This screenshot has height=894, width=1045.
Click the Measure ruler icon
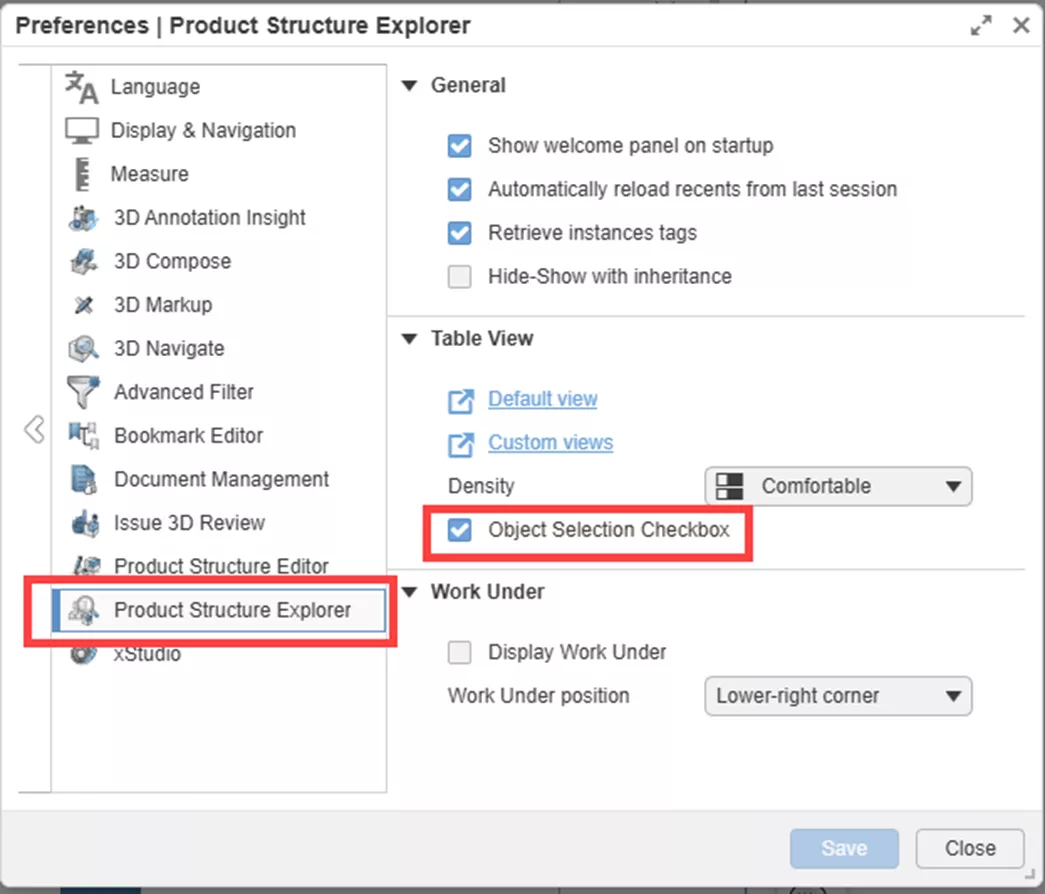(x=82, y=174)
